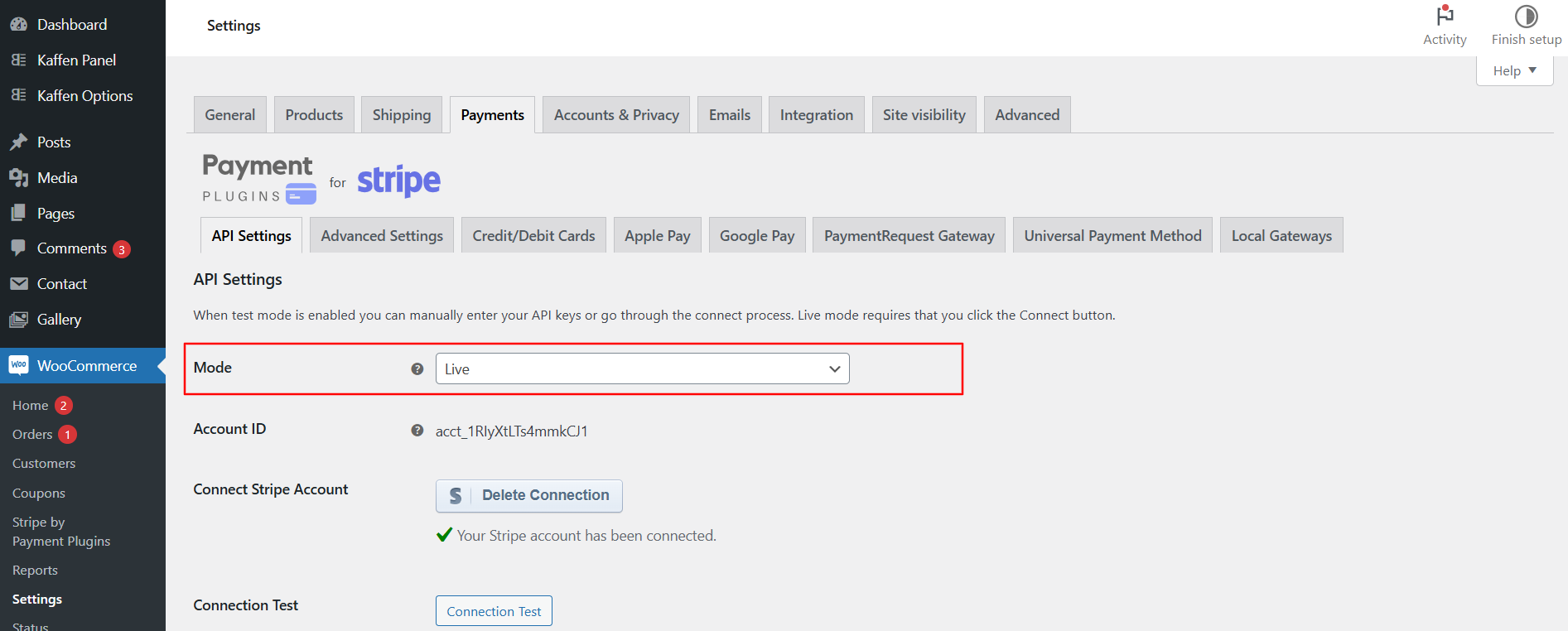Click the Connection Test button
This screenshot has height=631, width=1568.
tap(494, 611)
